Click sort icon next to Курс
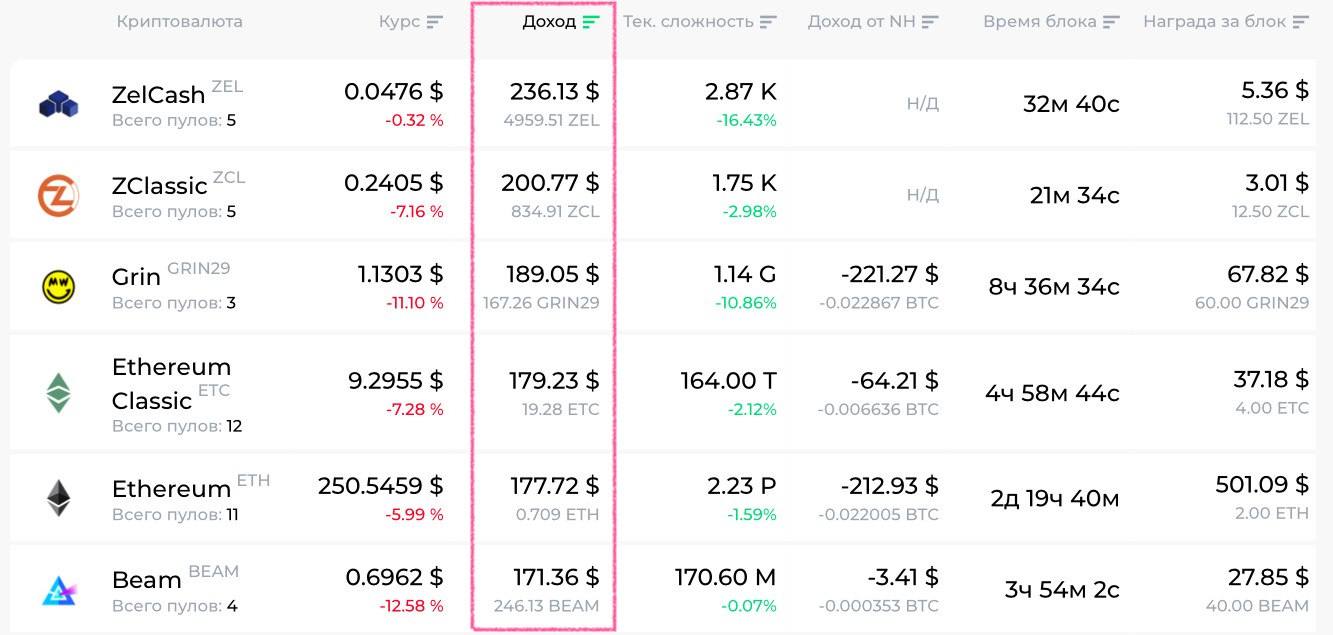1333x635 pixels. (434, 22)
